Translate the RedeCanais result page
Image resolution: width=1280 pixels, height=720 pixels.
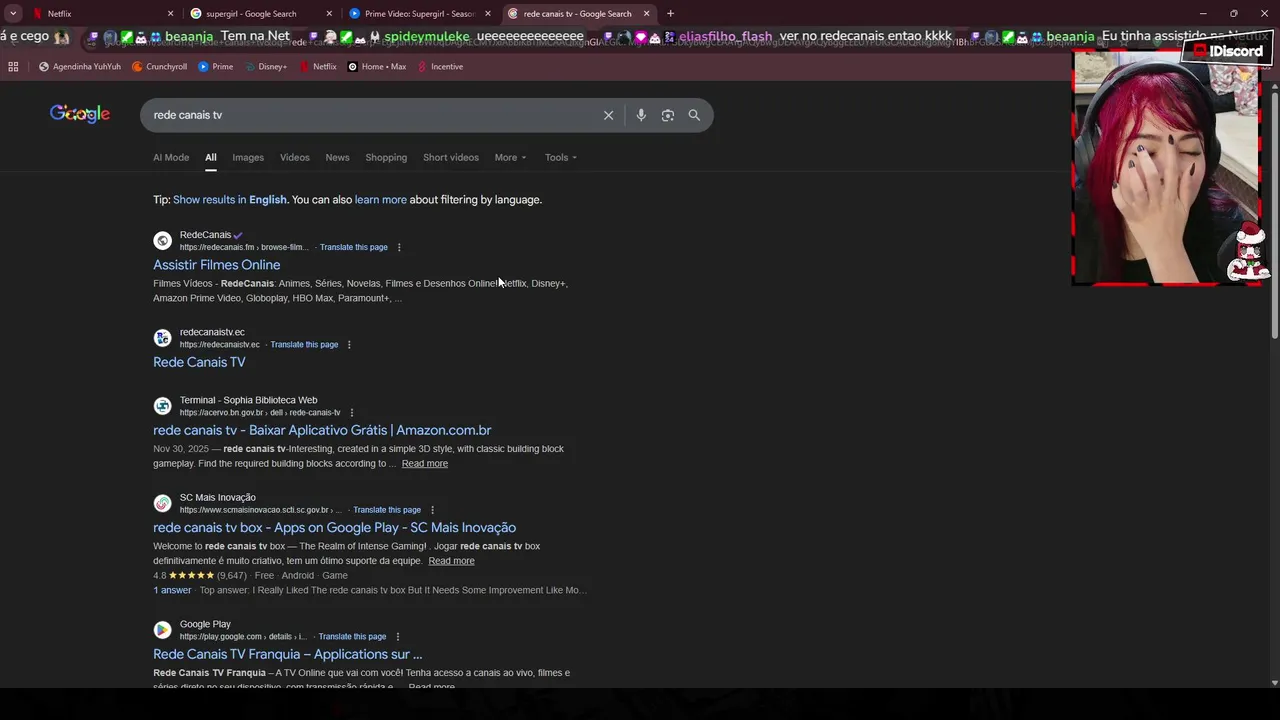(x=354, y=248)
